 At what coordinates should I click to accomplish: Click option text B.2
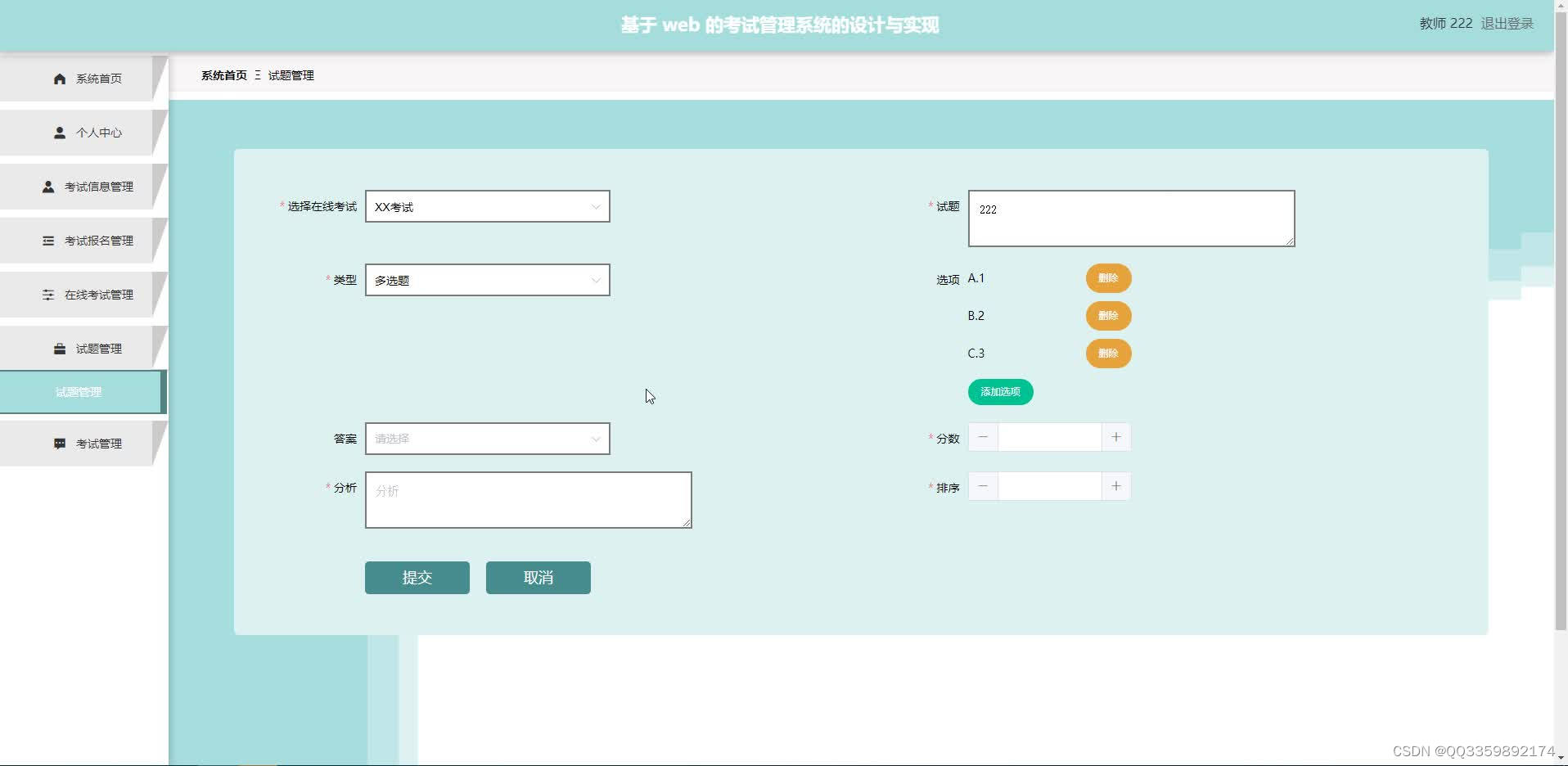pos(976,316)
